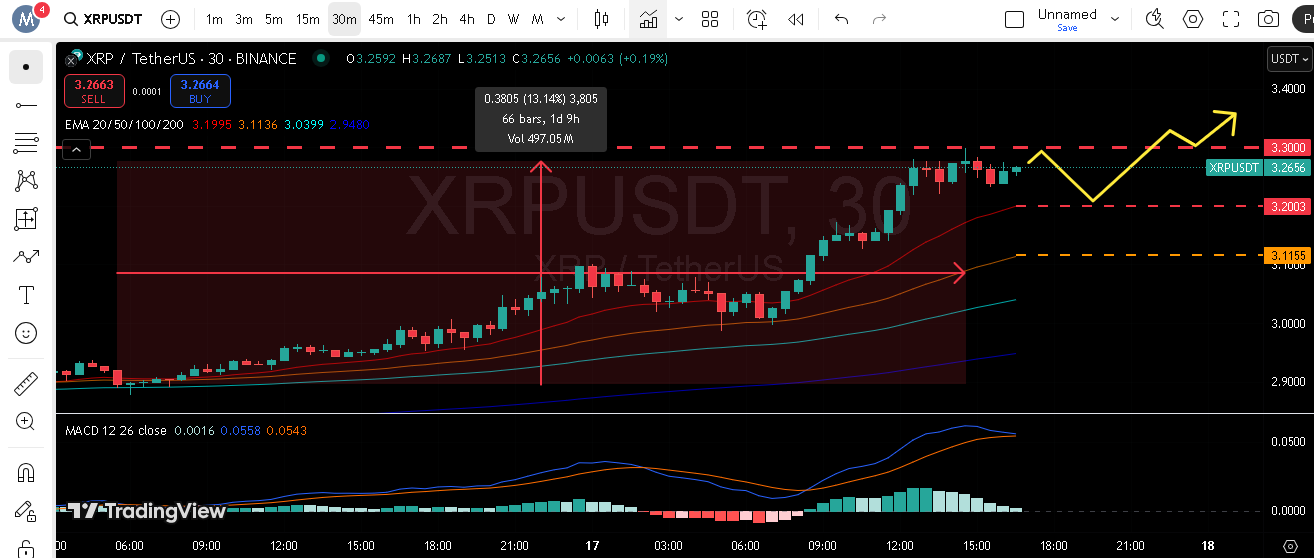1314x558 pixels.
Task: Add a symbol to compare with plus icon
Action: click(x=171, y=19)
